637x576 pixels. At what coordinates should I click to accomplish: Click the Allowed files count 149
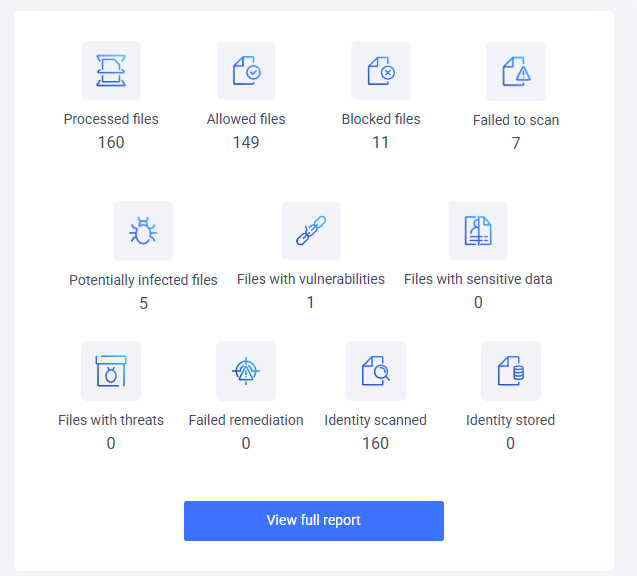point(246,143)
